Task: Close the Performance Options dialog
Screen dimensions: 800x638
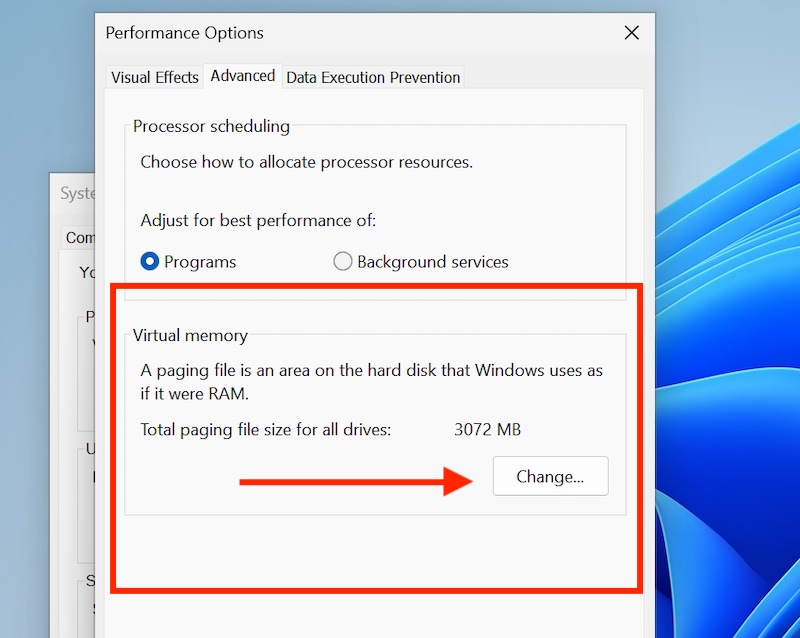Action: (x=631, y=32)
